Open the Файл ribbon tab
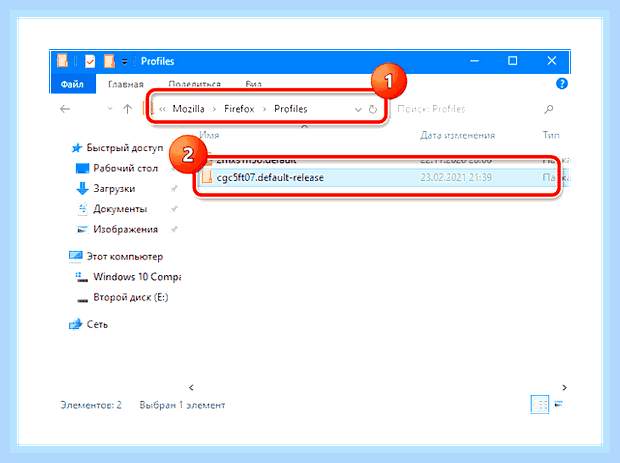 (72, 84)
